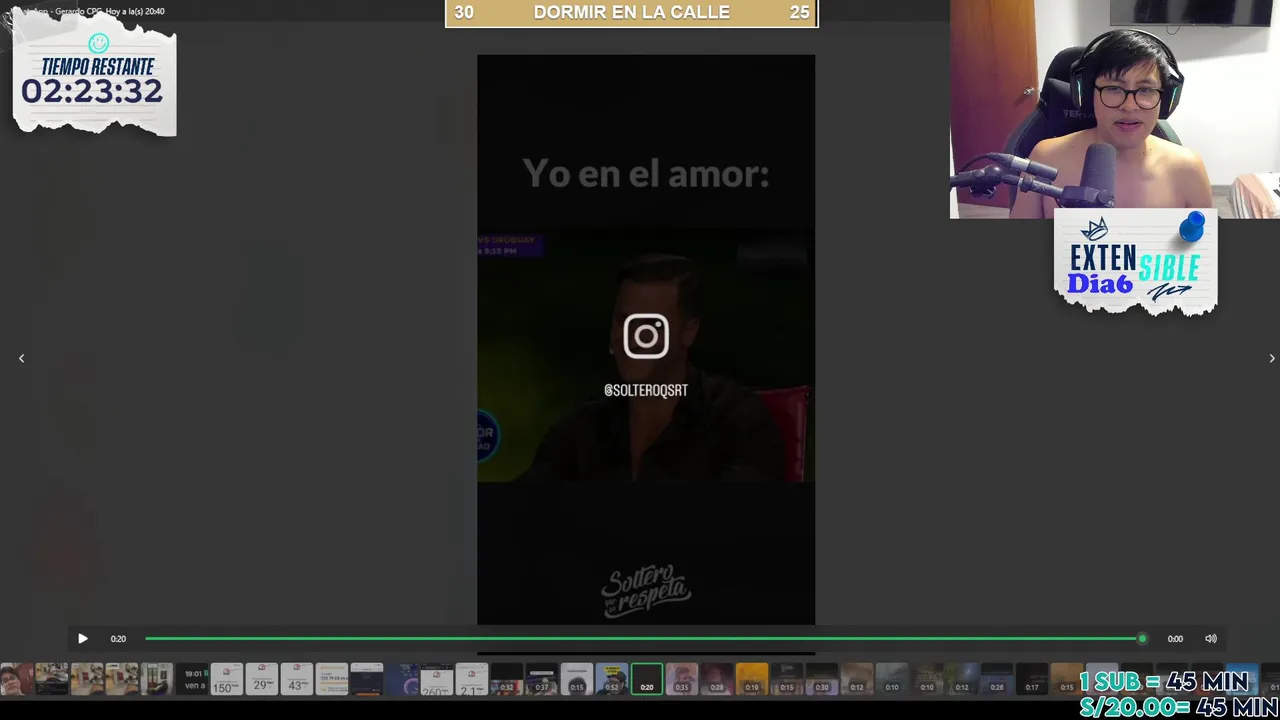Select the video thumbnail labeled 0:30

[822, 679]
